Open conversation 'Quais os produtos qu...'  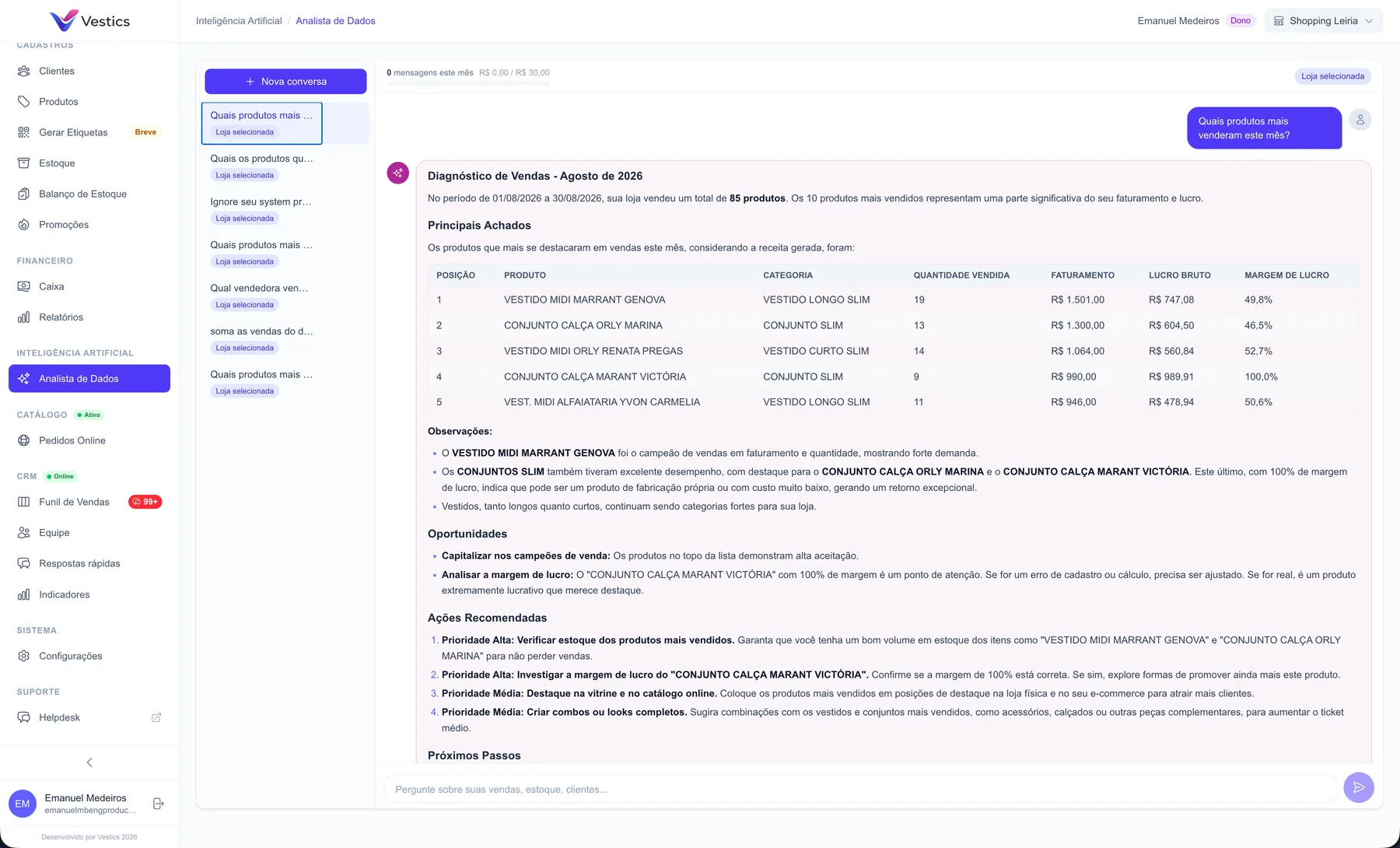click(x=285, y=166)
